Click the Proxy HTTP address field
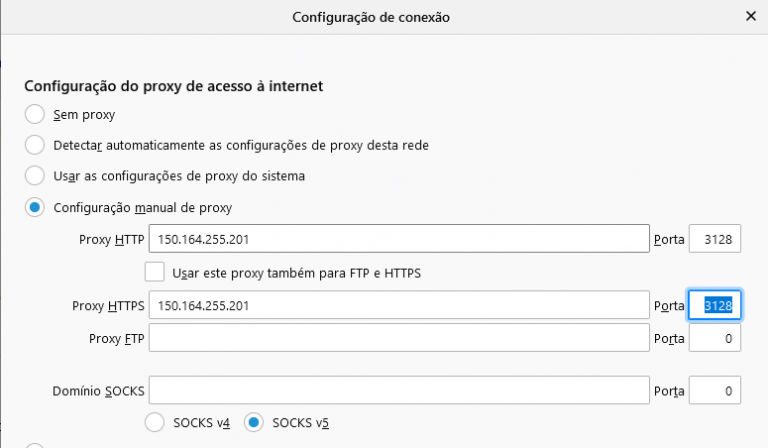This screenshot has width=768, height=448. tap(399, 240)
